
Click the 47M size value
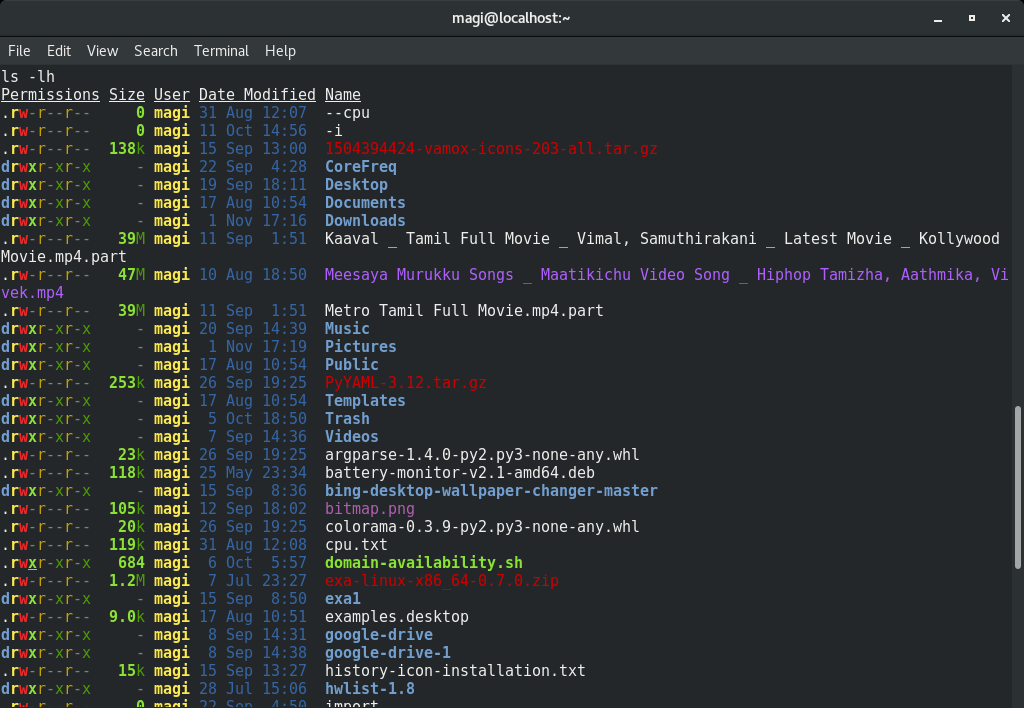131,275
